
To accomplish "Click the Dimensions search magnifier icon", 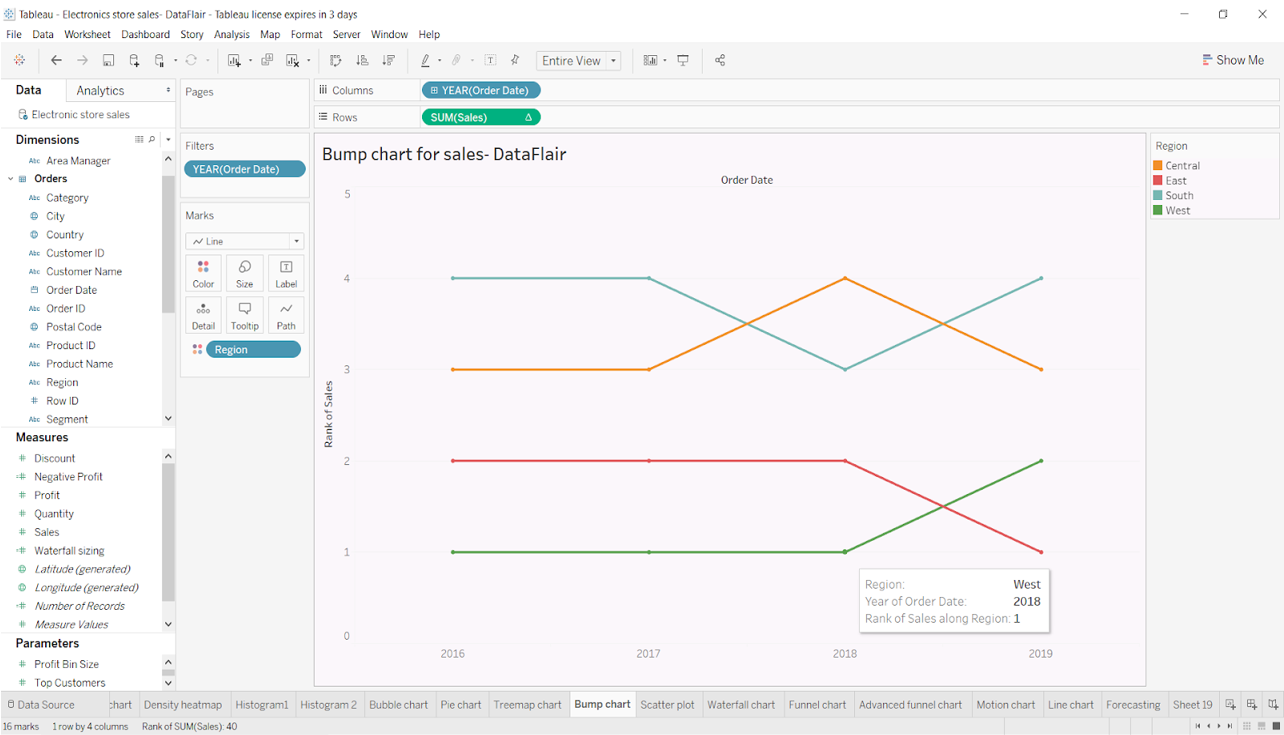I will 152,140.
